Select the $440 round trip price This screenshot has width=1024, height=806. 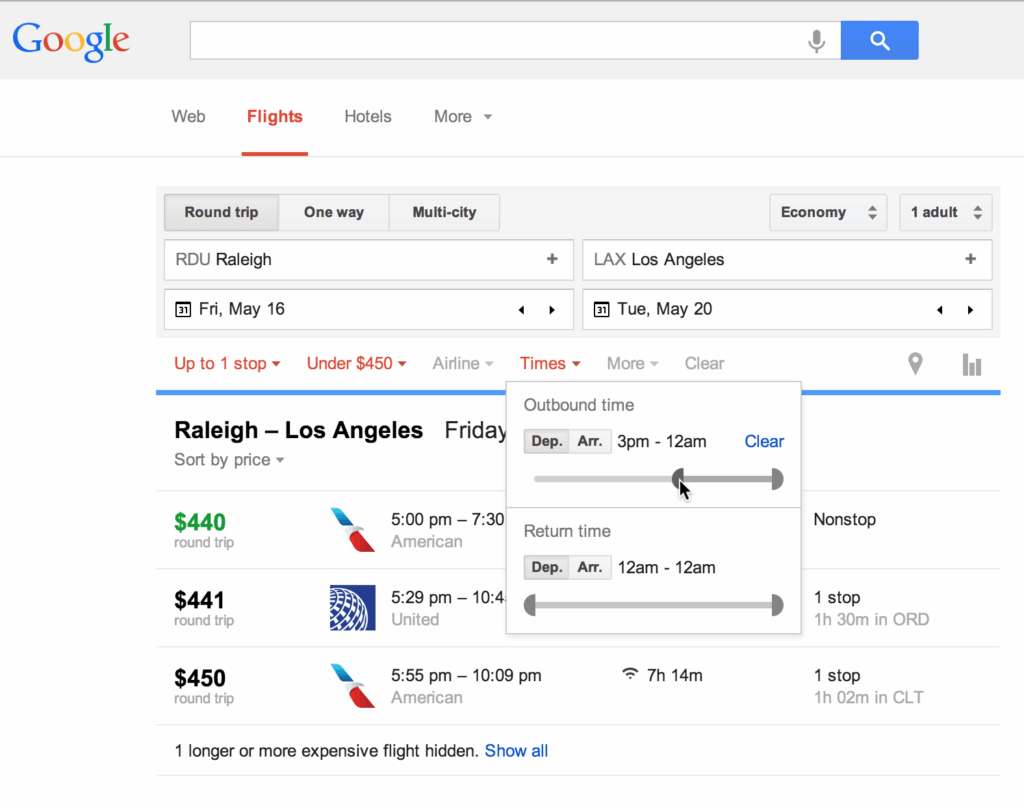[x=200, y=522]
